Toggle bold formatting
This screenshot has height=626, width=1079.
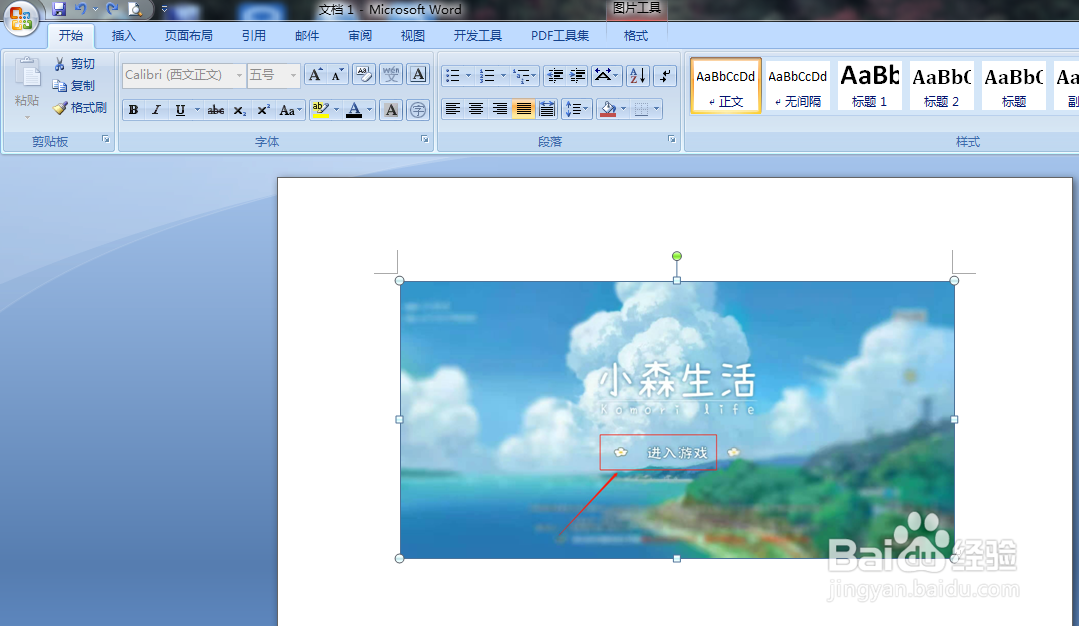[x=133, y=110]
